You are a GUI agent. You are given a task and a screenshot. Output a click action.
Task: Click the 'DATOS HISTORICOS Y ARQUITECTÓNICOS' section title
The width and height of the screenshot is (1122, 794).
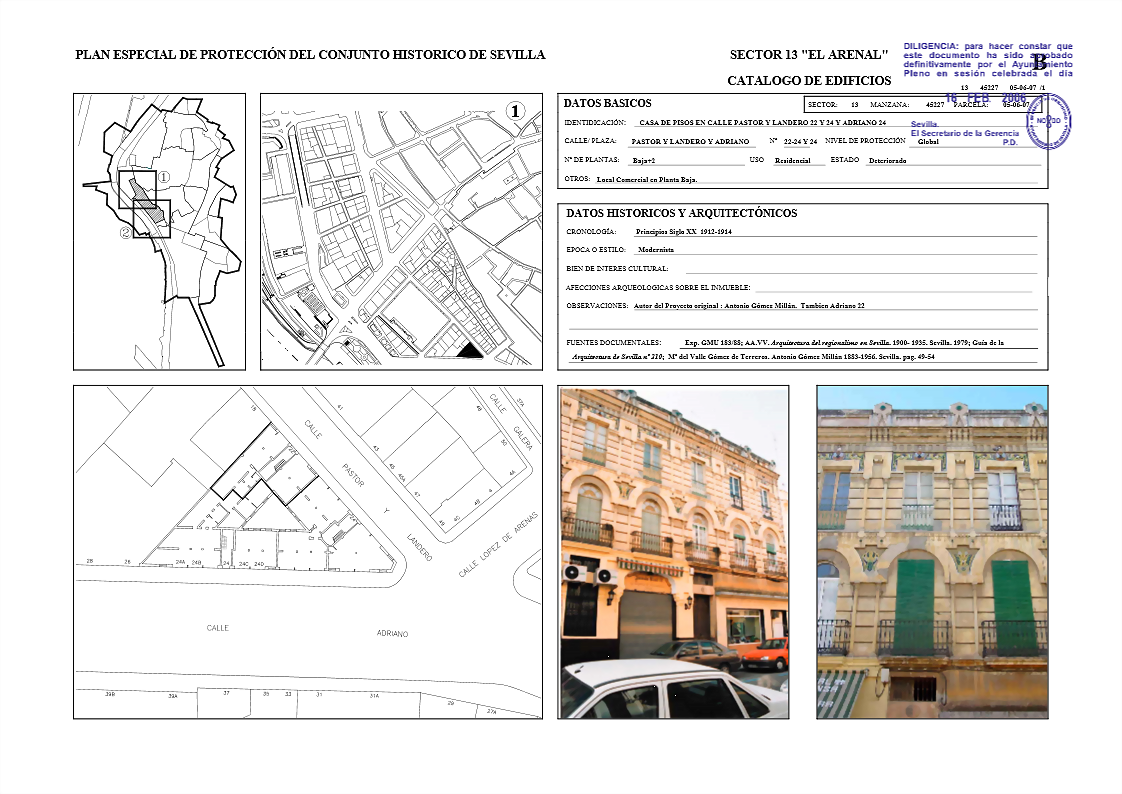[x=681, y=213]
